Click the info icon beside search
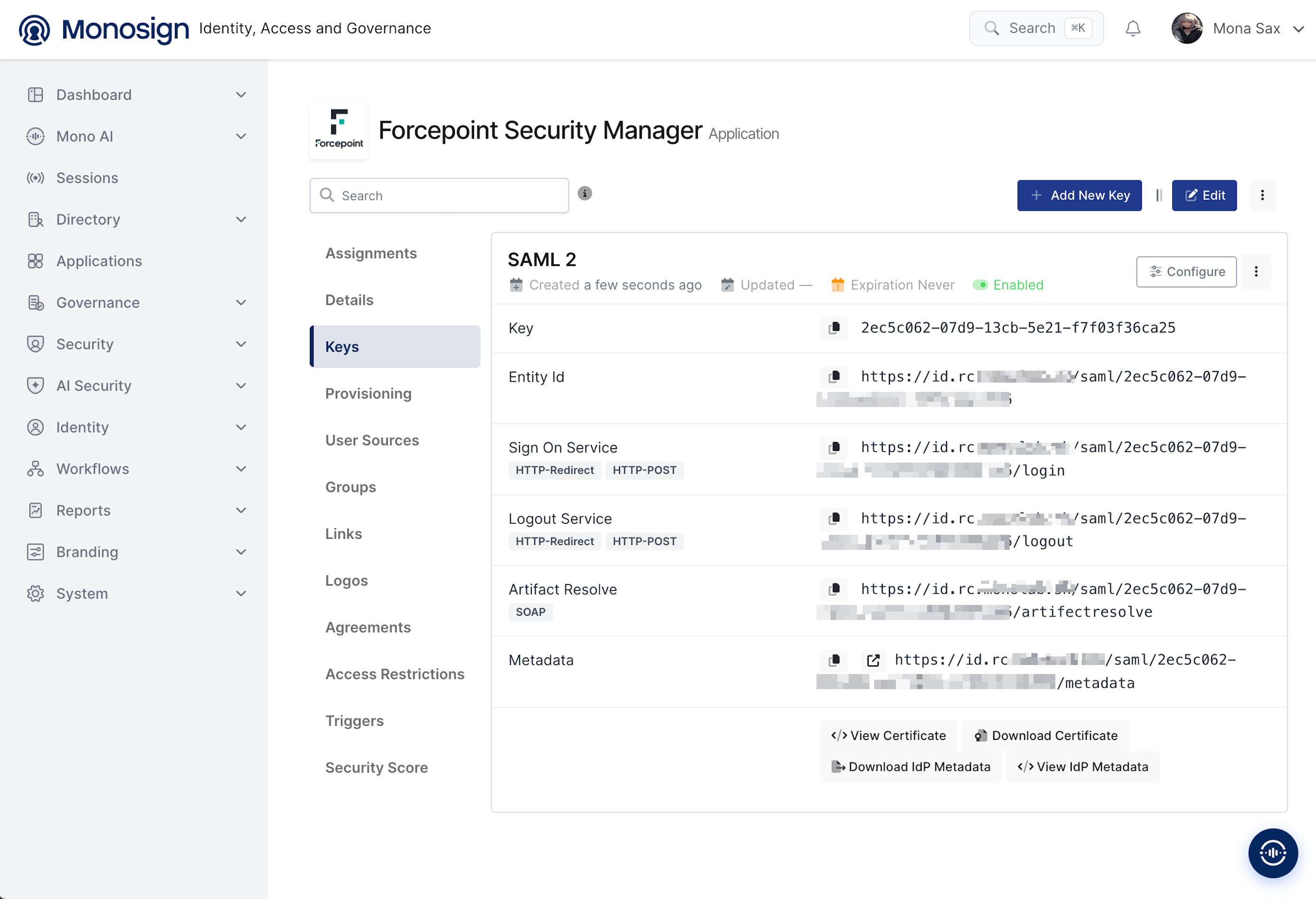Viewport: 1316px width, 899px height. [585, 194]
